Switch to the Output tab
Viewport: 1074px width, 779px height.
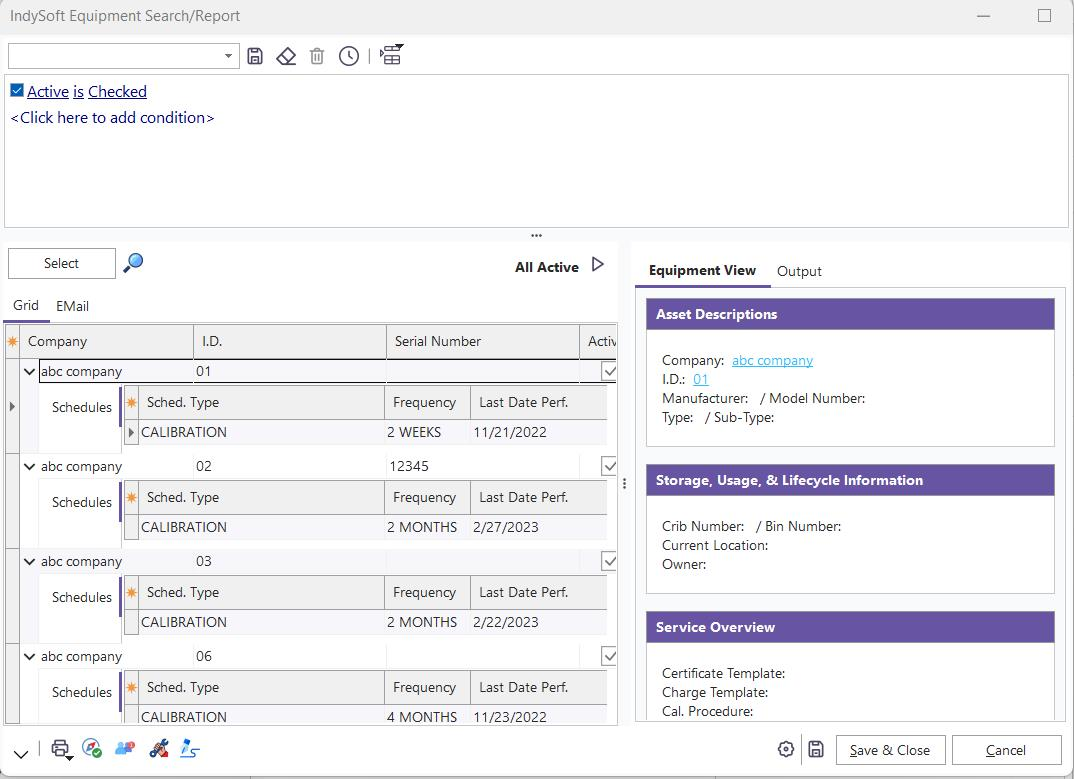click(799, 271)
